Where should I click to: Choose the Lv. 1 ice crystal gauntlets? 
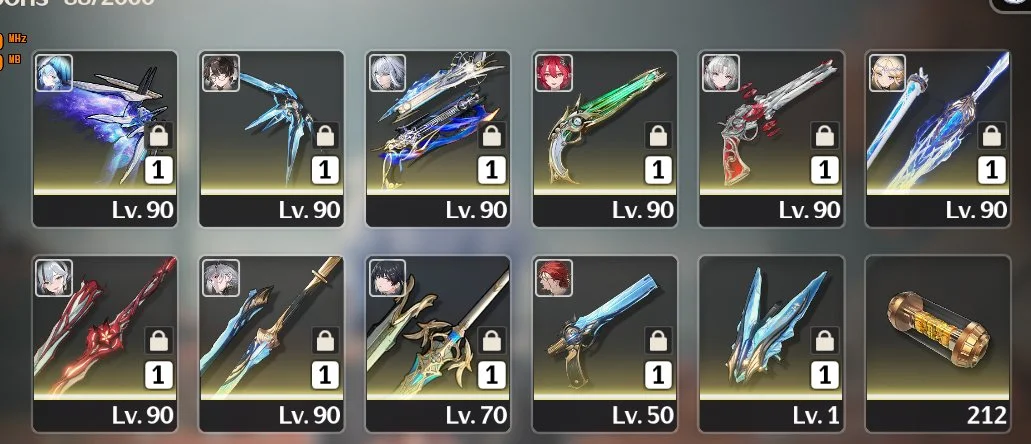click(x=771, y=343)
